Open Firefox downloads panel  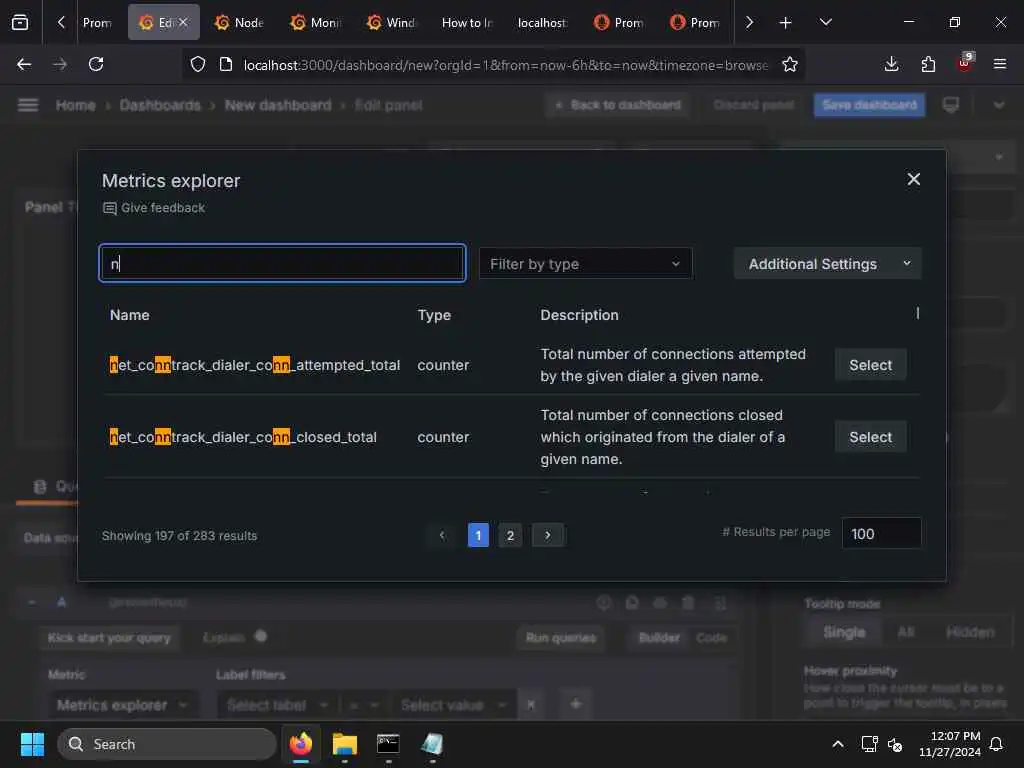pyautogui.click(x=891, y=64)
